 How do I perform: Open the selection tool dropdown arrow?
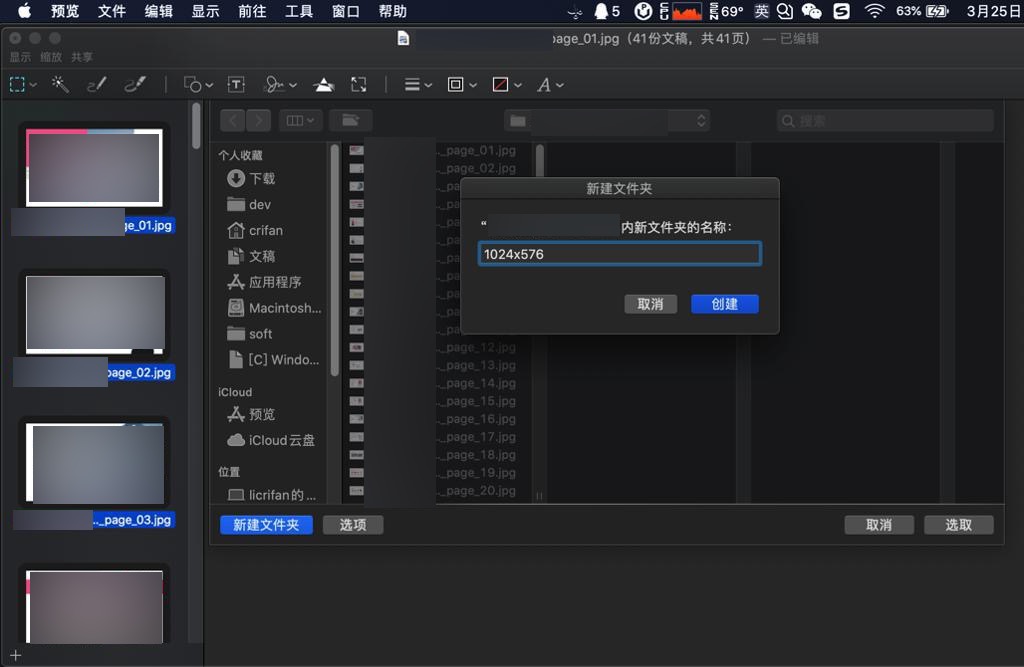33,85
